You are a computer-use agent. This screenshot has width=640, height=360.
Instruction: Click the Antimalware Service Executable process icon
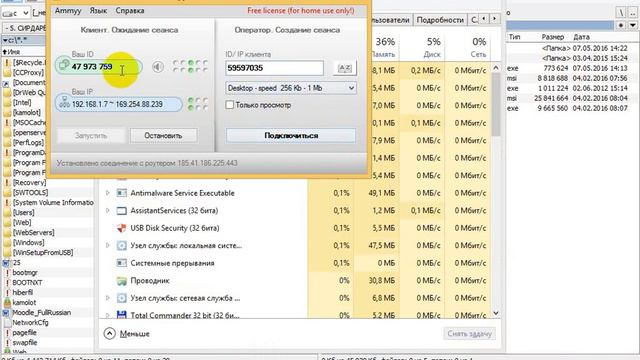coord(121,193)
